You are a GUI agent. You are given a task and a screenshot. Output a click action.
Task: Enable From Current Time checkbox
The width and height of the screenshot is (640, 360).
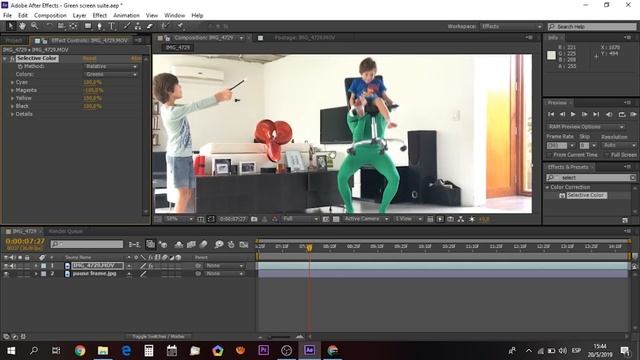(x=550, y=155)
